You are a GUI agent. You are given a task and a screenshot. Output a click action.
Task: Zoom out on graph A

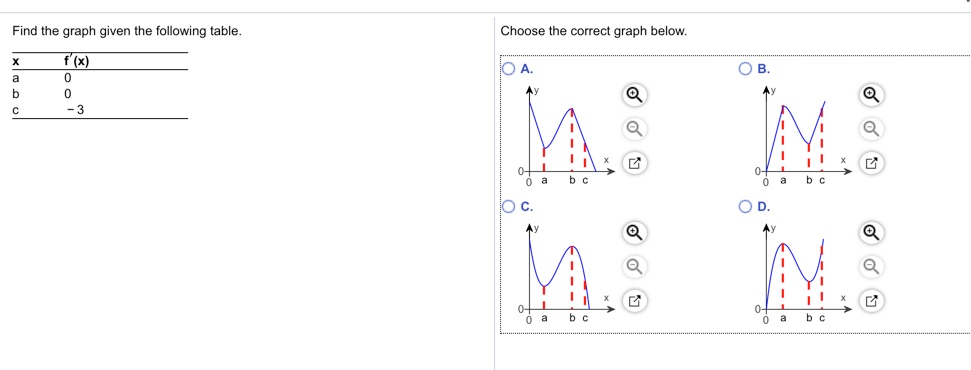(633, 129)
